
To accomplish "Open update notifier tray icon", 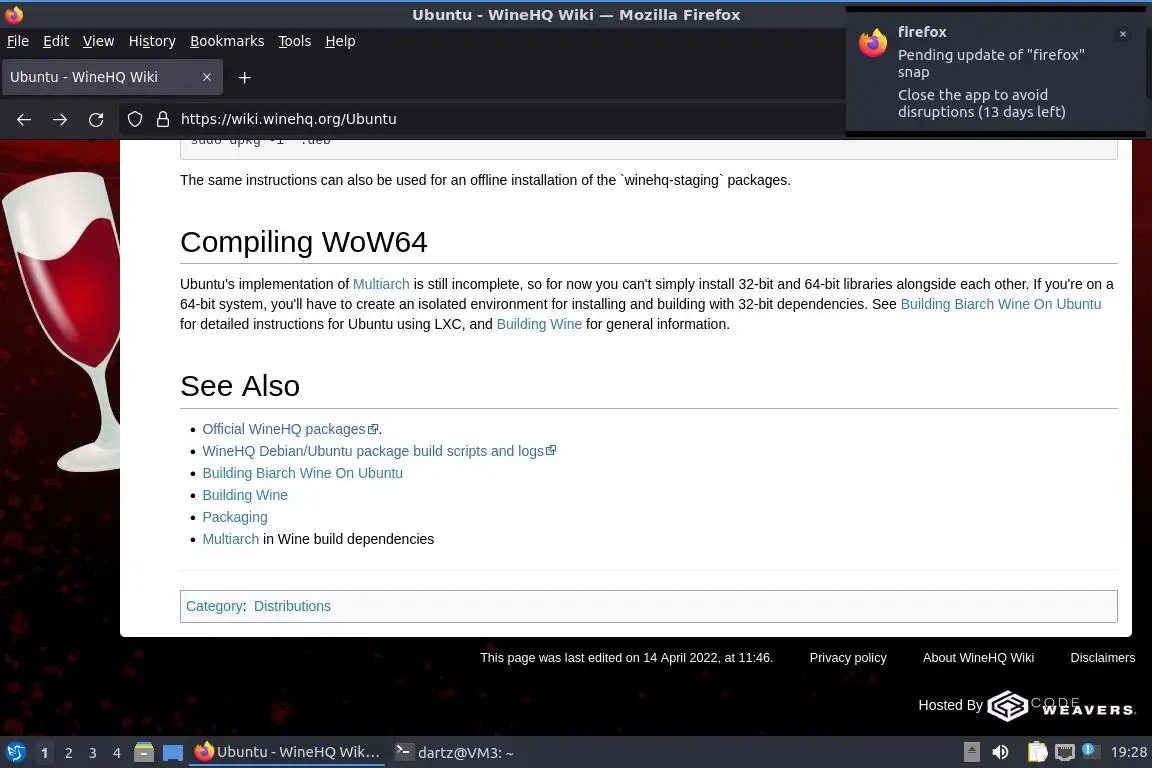I will coord(1090,751).
